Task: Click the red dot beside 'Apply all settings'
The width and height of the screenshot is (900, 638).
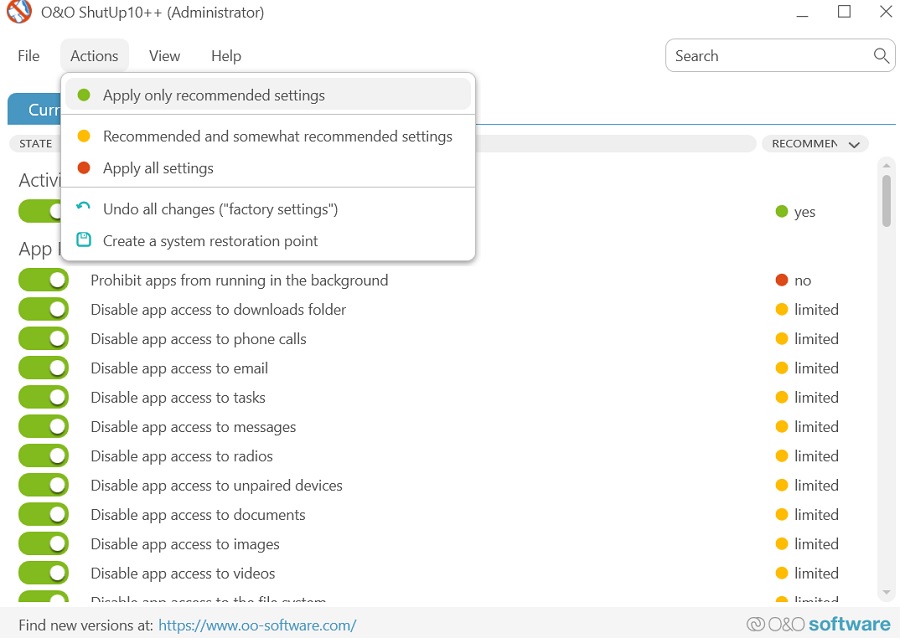Action: (x=83, y=168)
